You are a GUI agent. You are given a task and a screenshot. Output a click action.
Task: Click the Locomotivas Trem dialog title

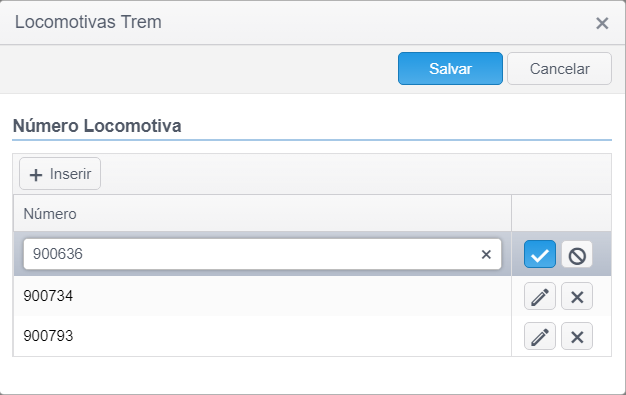pos(88,22)
